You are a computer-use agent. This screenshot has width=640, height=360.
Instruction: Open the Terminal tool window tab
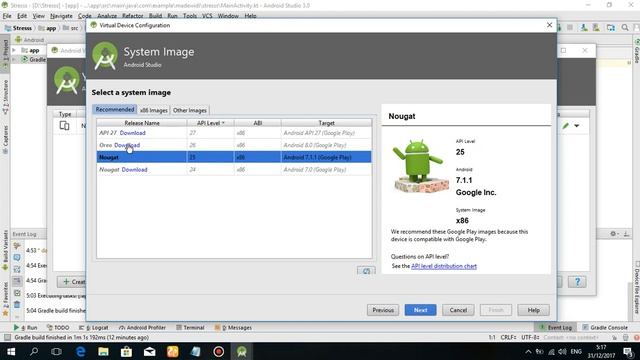tap(190, 327)
